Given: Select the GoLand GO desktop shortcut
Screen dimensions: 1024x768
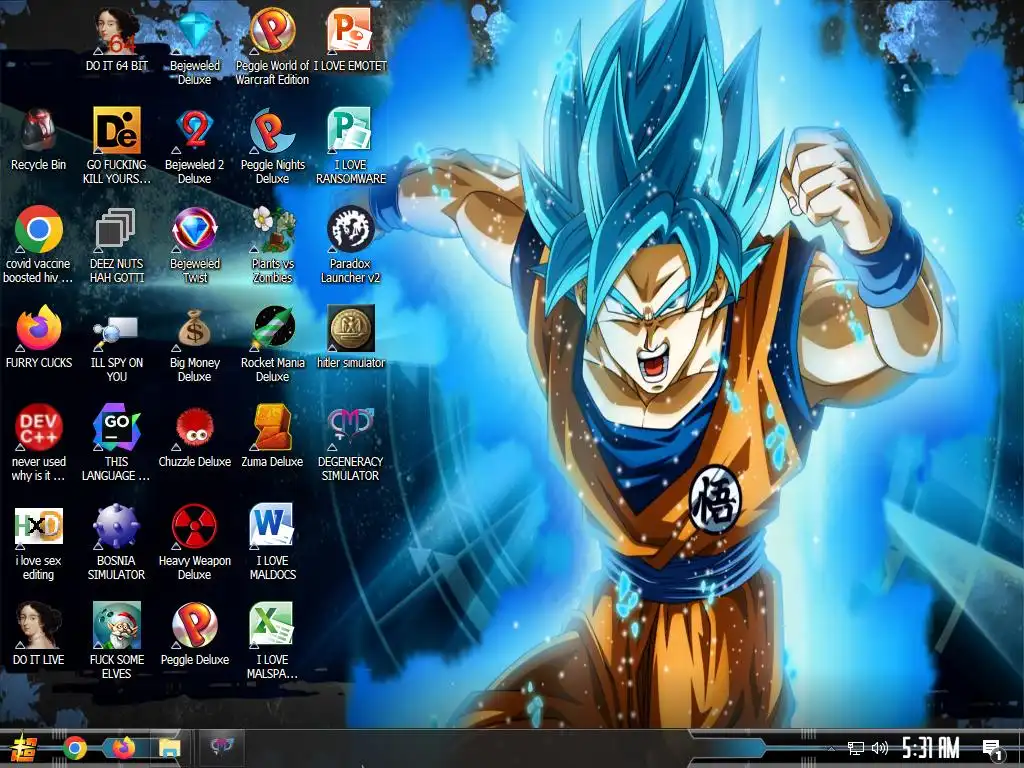Looking at the screenshot, I should 116,441.
